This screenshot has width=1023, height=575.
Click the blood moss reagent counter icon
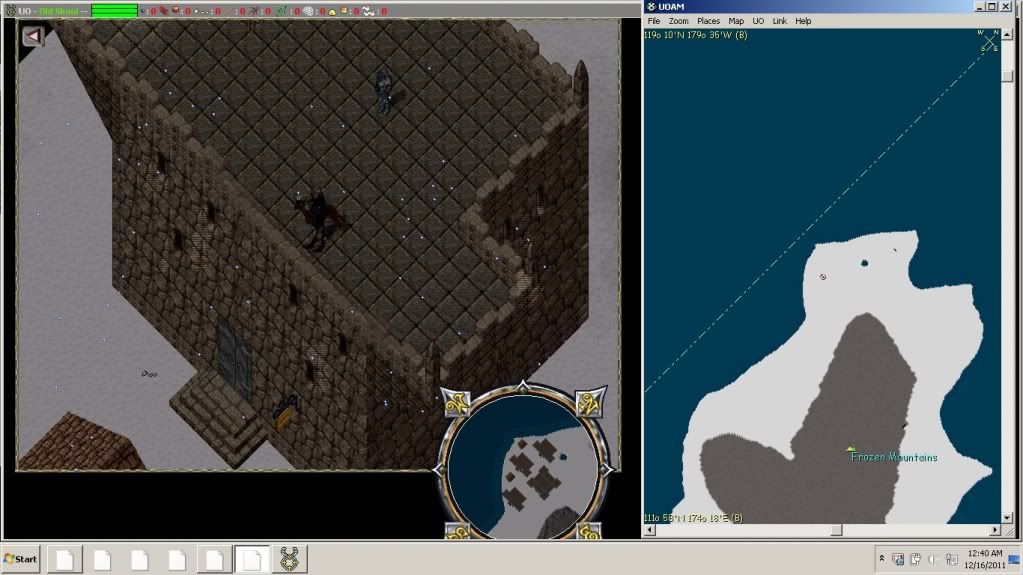[163, 10]
